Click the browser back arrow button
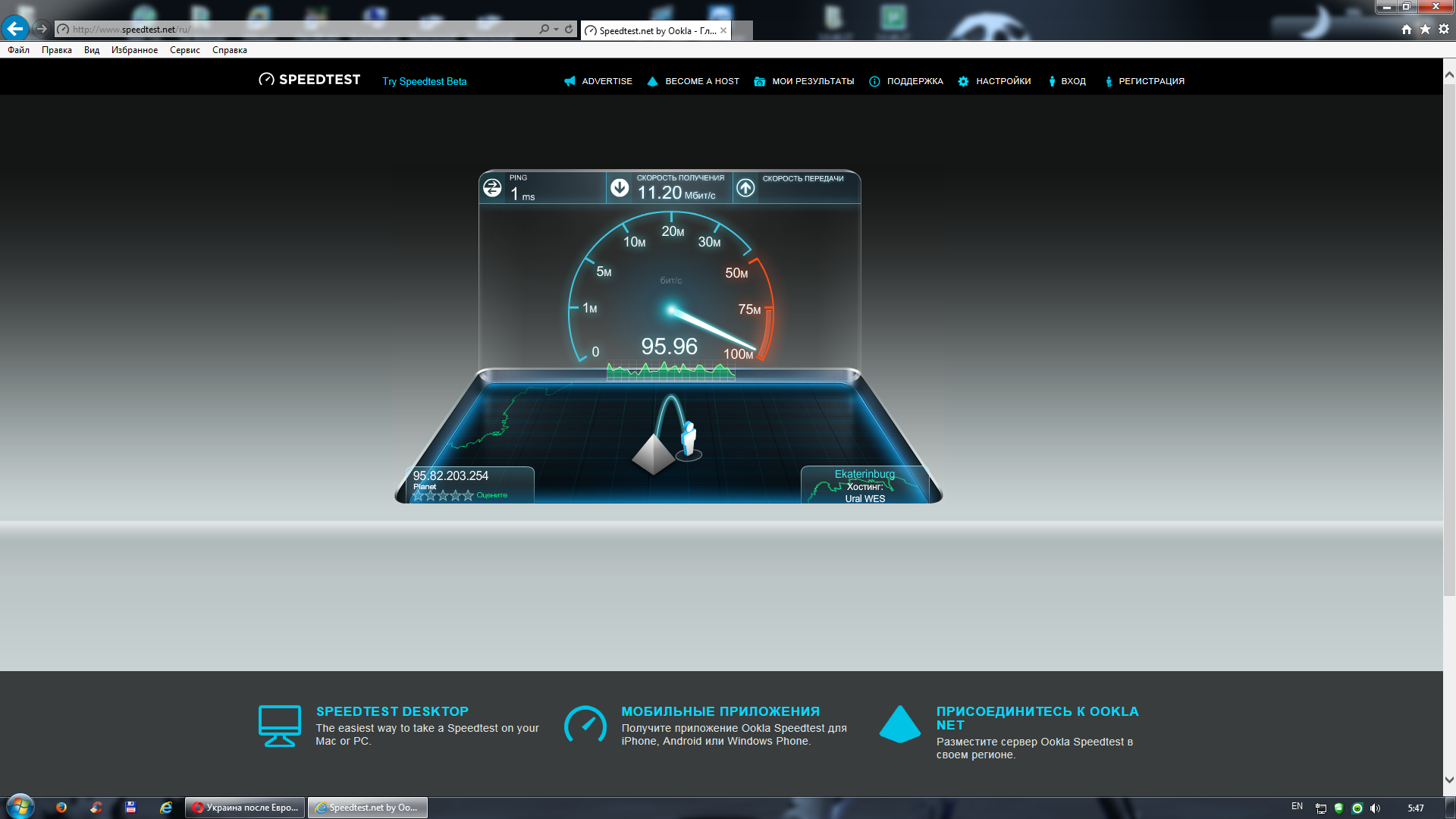The height and width of the screenshot is (819, 1456). tap(15, 29)
